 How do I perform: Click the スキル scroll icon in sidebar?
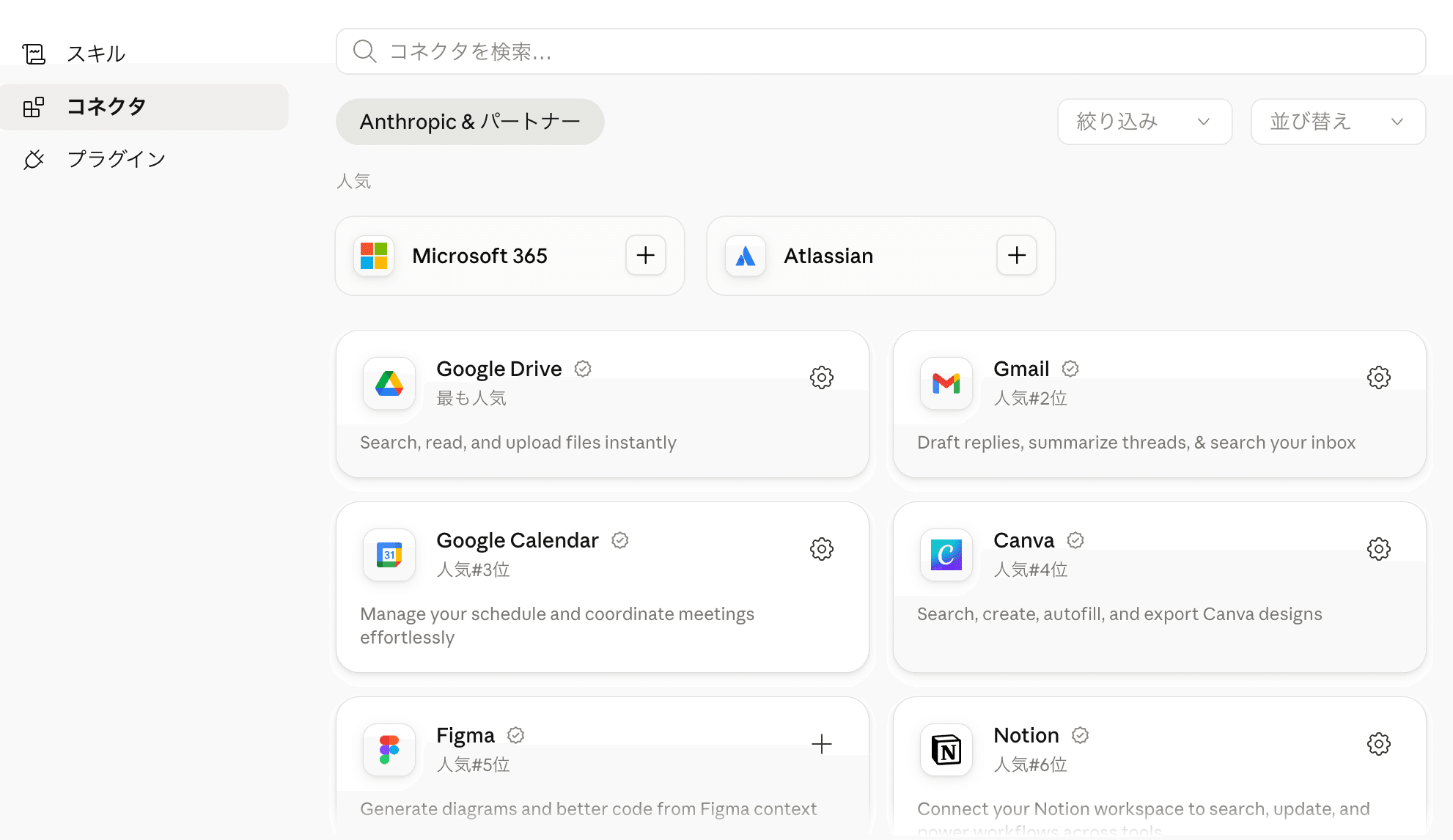(34, 54)
